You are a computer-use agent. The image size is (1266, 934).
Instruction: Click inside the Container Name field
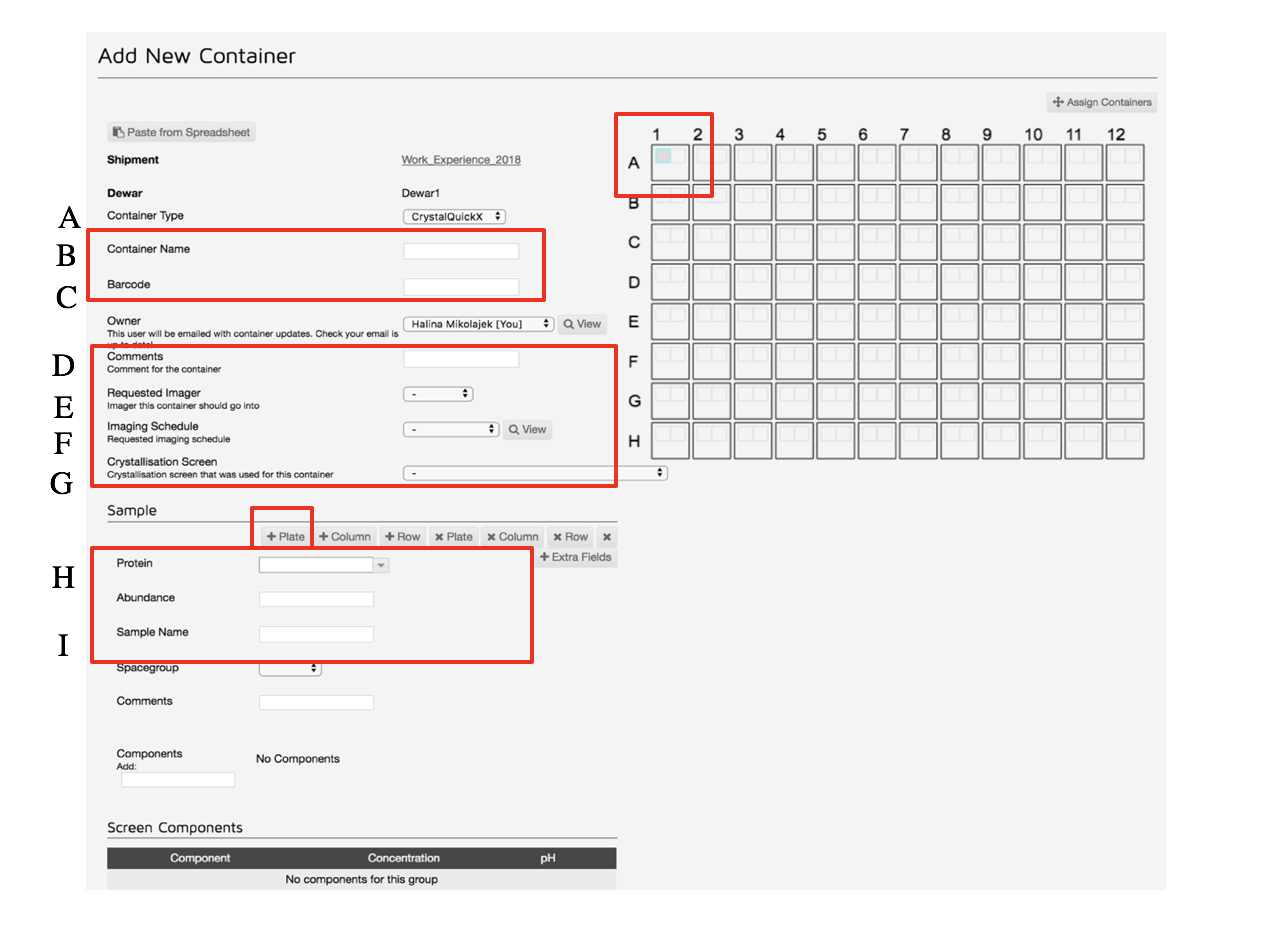[x=461, y=249]
